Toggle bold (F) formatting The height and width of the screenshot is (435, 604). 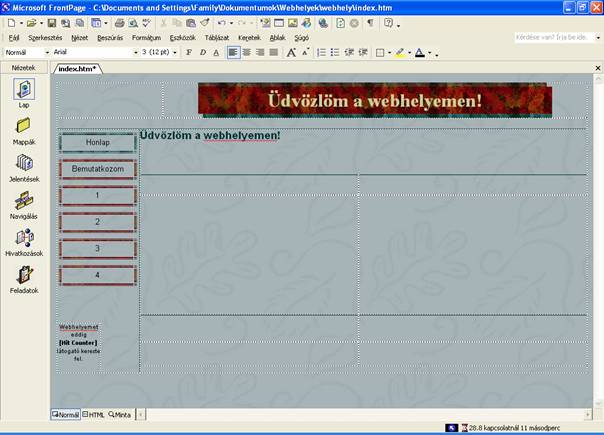tap(189, 52)
